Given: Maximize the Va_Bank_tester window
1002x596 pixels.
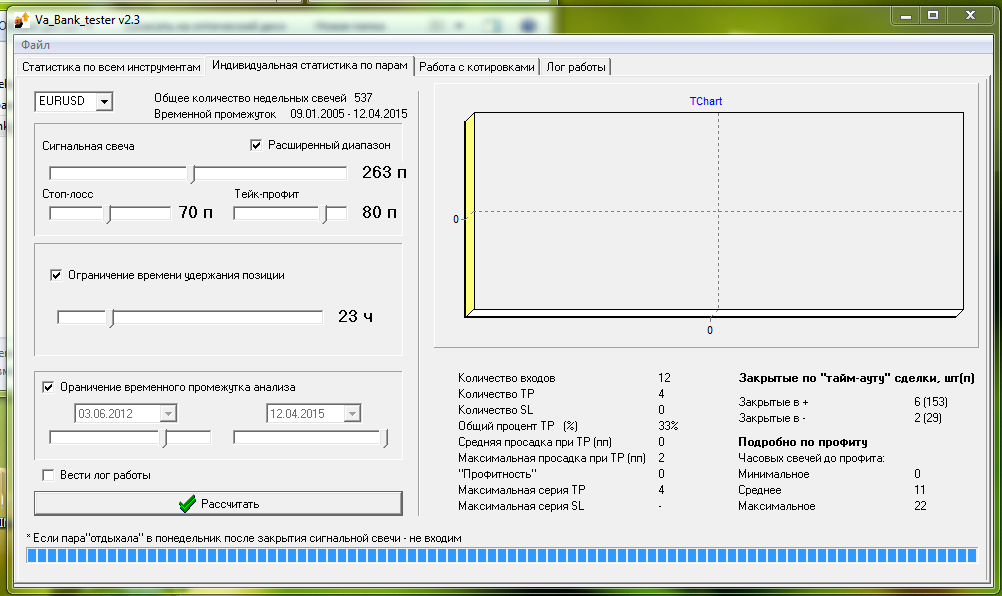Looking at the screenshot, I should 933,16.
